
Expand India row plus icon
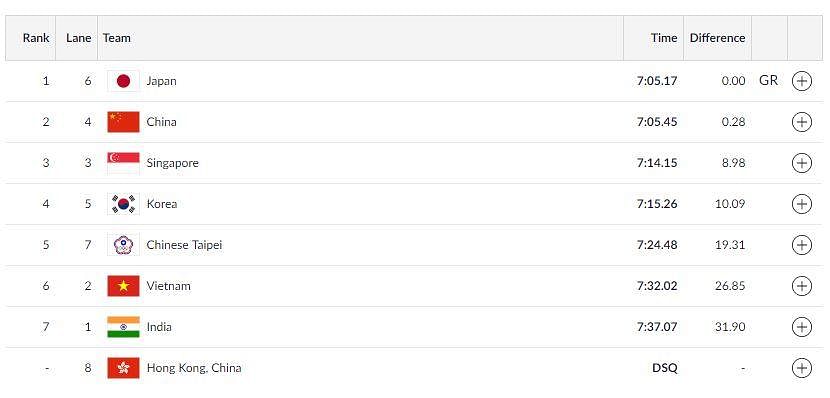click(x=801, y=327)
